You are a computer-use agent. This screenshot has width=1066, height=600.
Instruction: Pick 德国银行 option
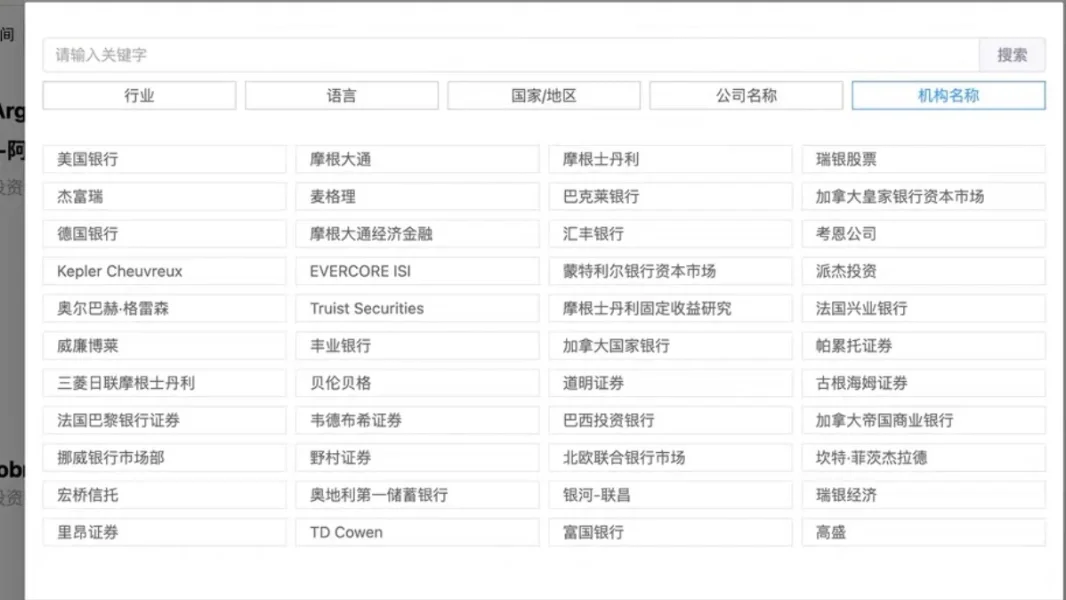point(165,234)
